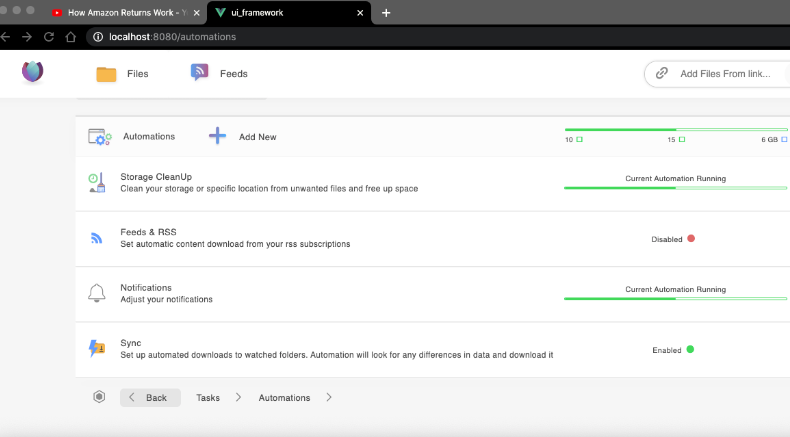The width and height of the screenshot is (790, 437).
Task: Click the link icon in add-files field
Action: pos(662,73)
